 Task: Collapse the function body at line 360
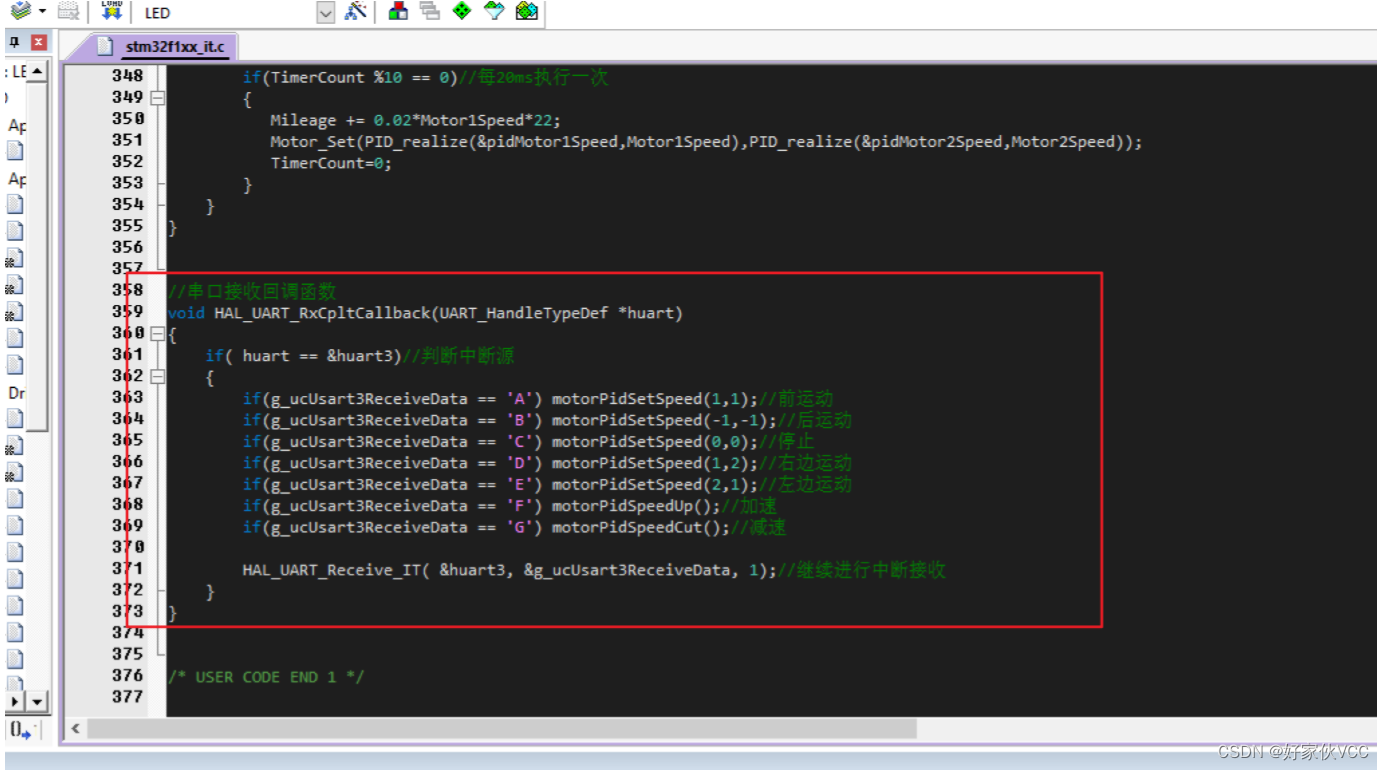(157, 334)
